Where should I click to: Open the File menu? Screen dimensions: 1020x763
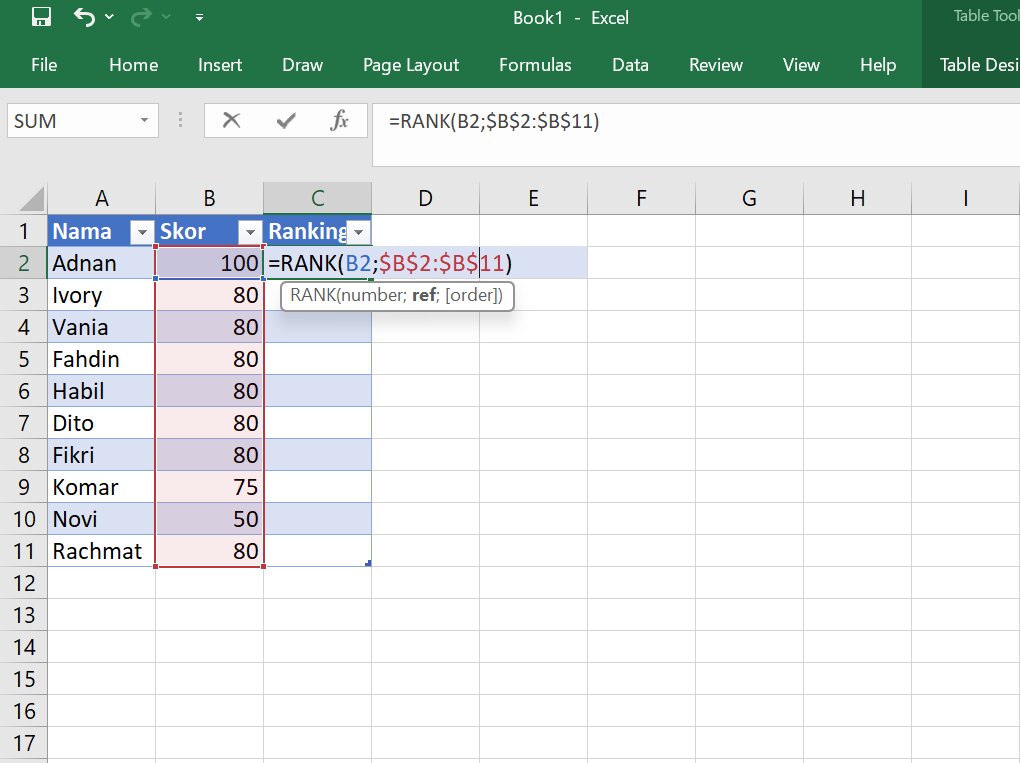click(44, 65)
